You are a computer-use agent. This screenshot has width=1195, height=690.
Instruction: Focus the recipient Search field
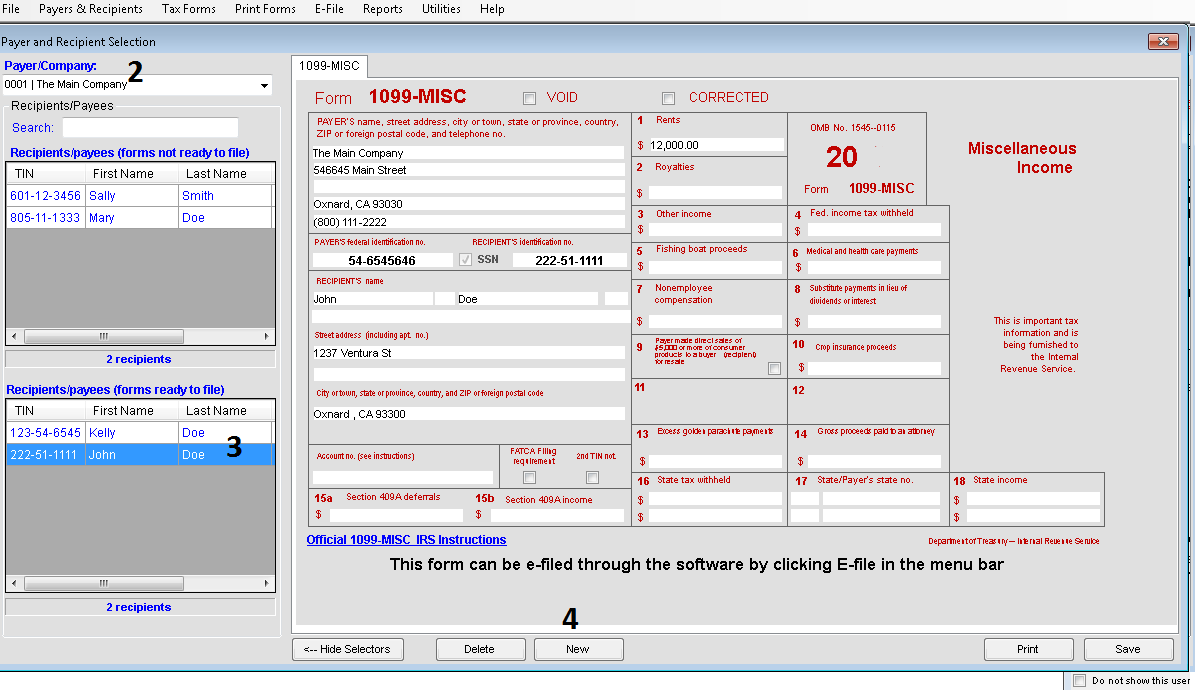point(150,128)
